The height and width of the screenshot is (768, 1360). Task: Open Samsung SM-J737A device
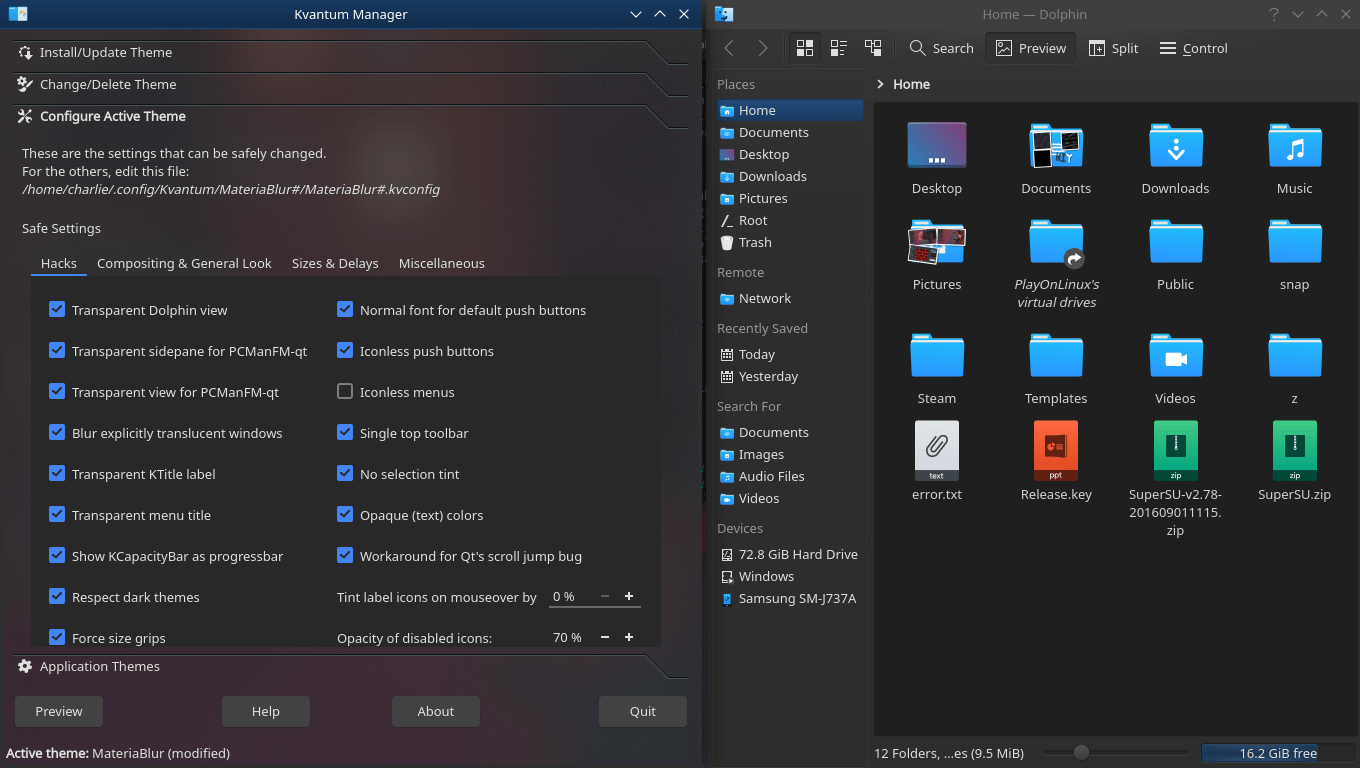[788, 598]
